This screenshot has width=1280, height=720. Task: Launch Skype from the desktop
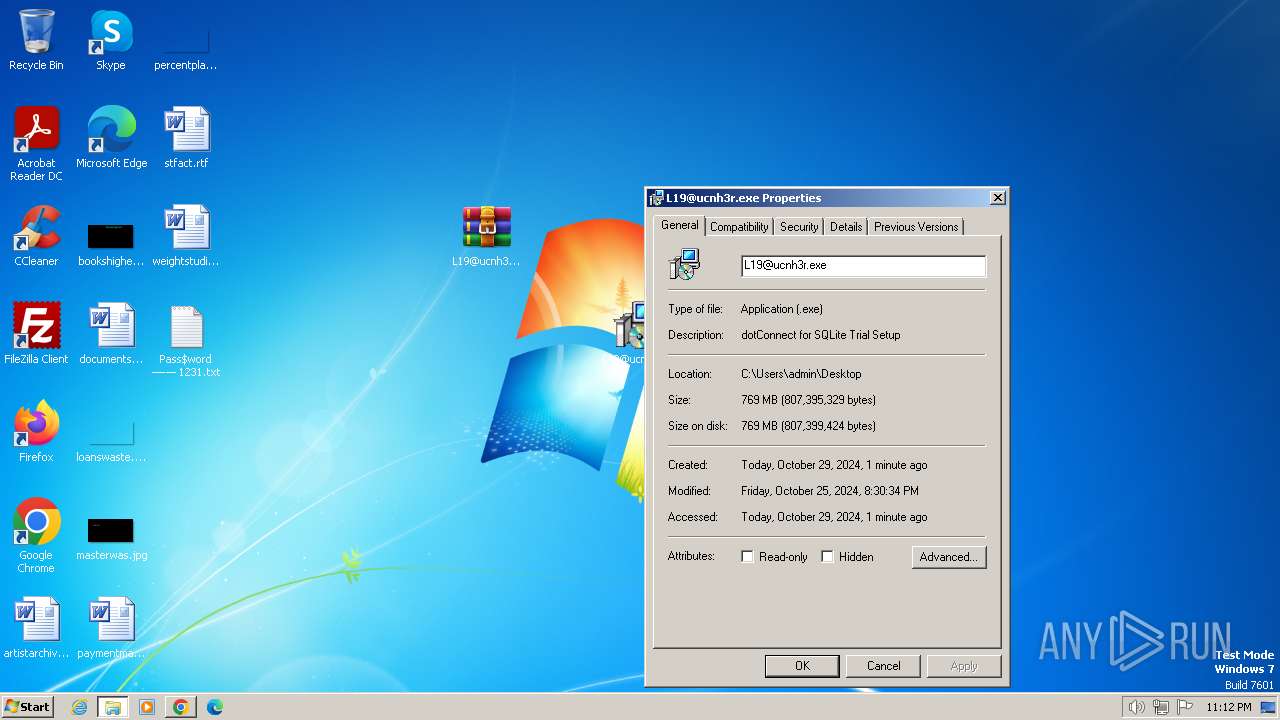click(111, 40)
